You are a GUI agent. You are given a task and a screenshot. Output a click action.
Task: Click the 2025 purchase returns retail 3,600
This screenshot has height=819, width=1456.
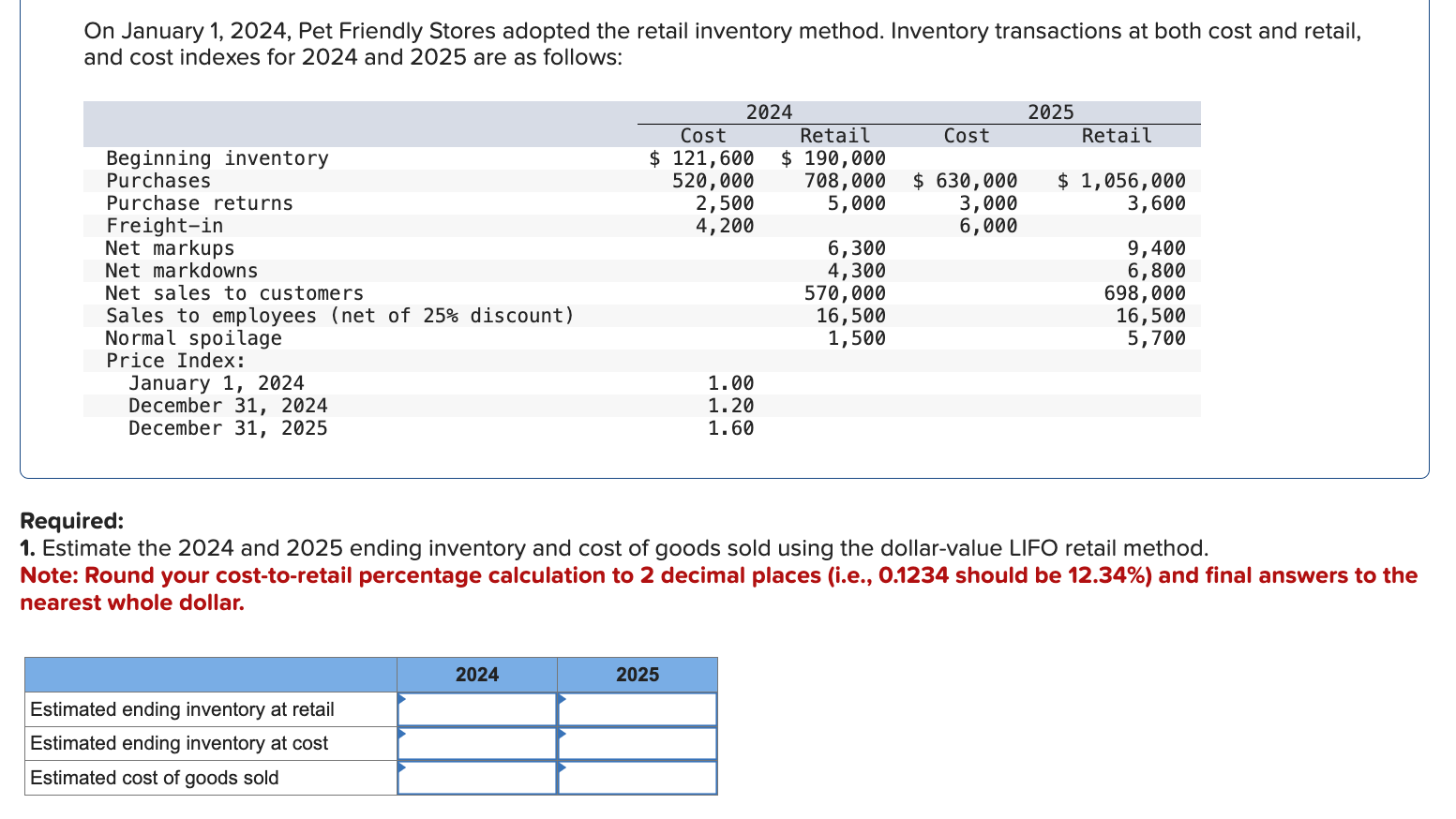1156,203
